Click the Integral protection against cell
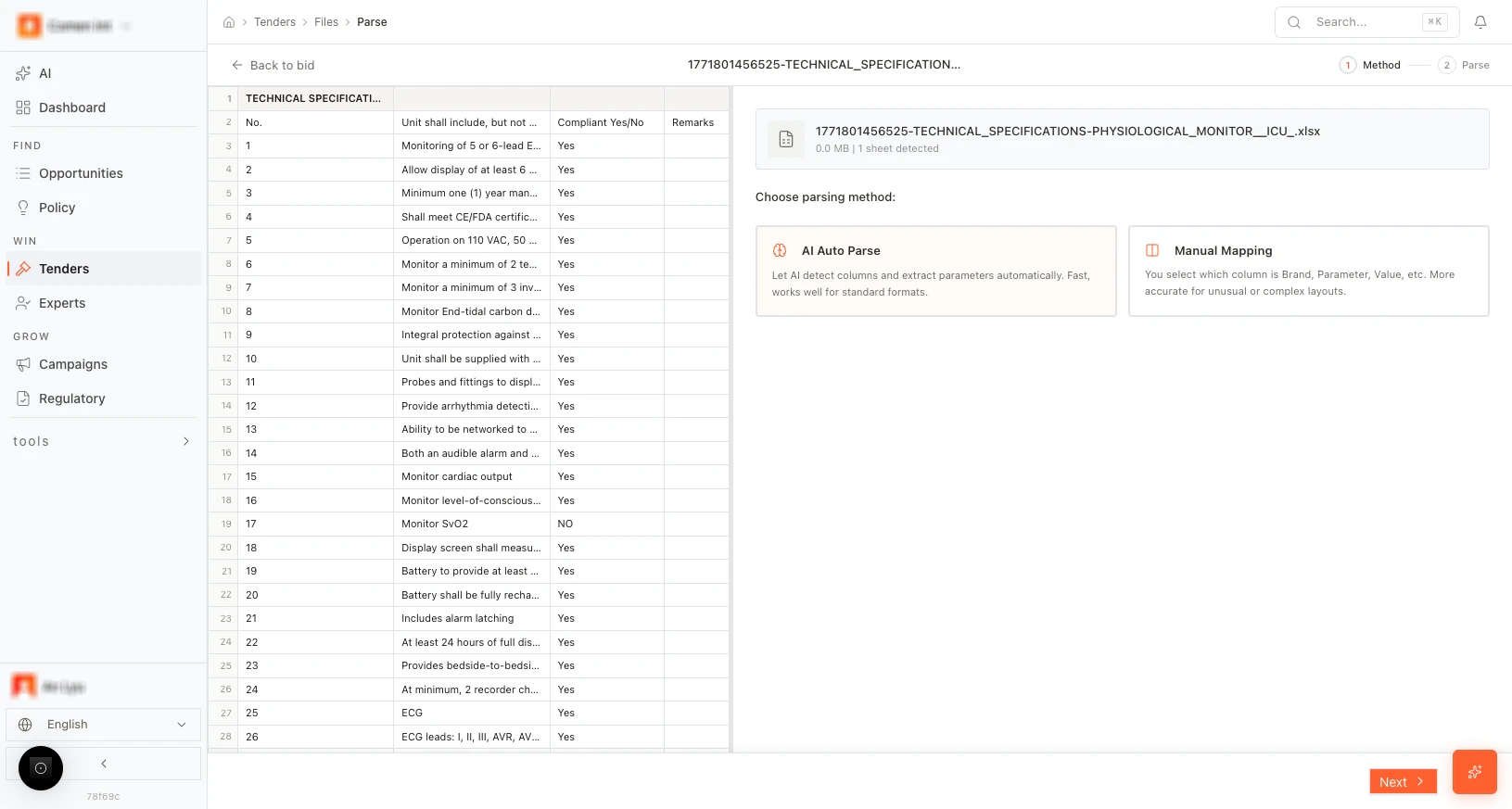1512x809 pixels. click(x=472, y=335)
